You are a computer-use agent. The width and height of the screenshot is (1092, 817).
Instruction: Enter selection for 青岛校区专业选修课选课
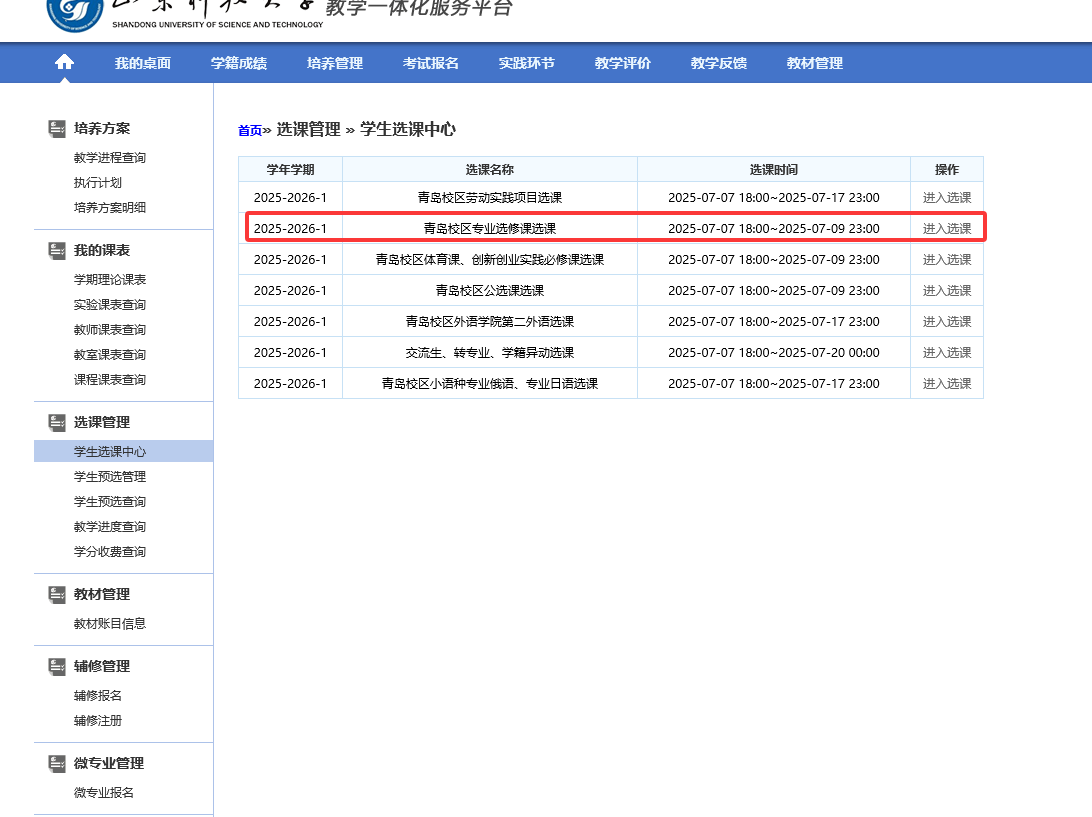tap(946, 228)
